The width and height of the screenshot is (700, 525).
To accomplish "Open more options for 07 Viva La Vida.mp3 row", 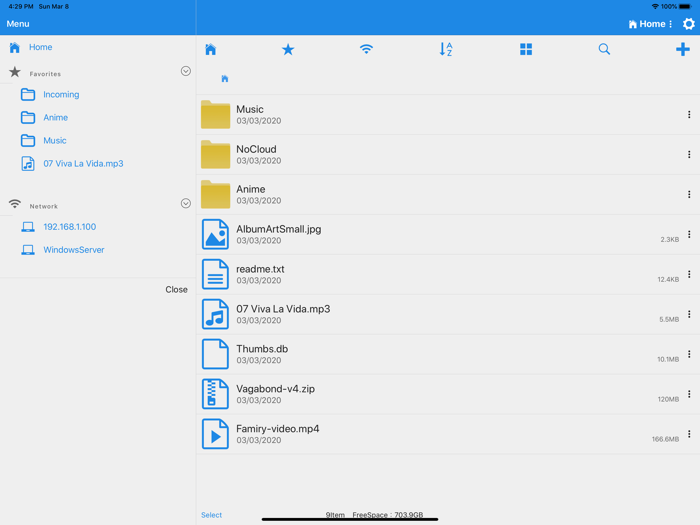I will click(x=689, y=314).
